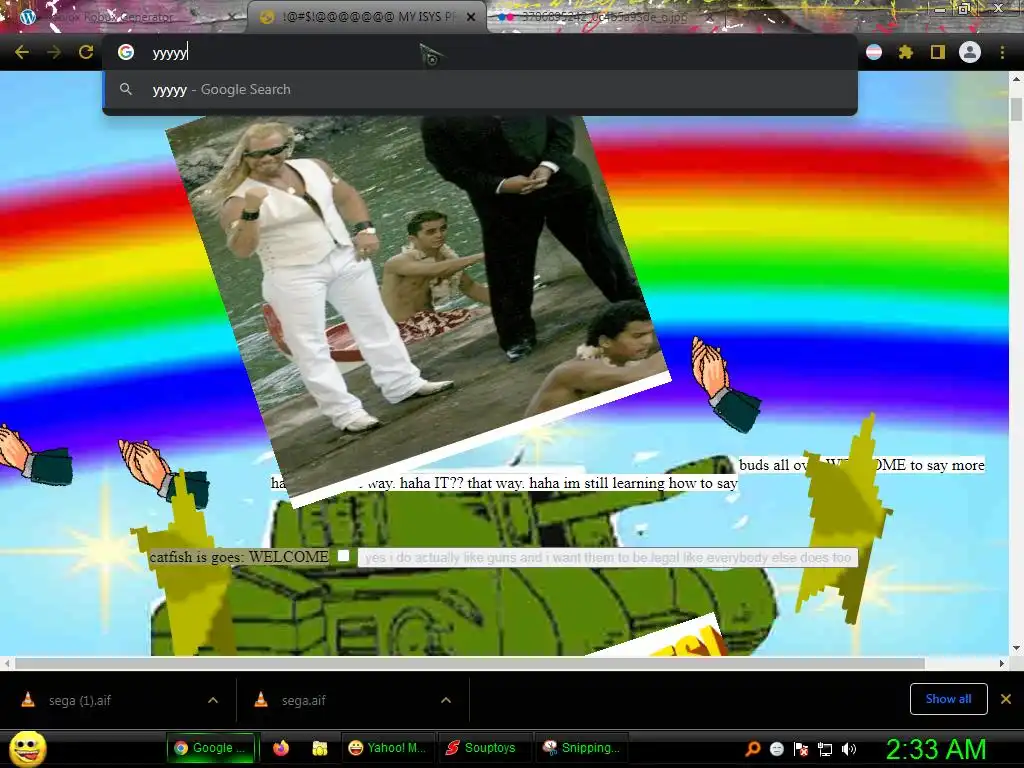Click the vertical scrollbar thumb

click(x=1016, y=108)
